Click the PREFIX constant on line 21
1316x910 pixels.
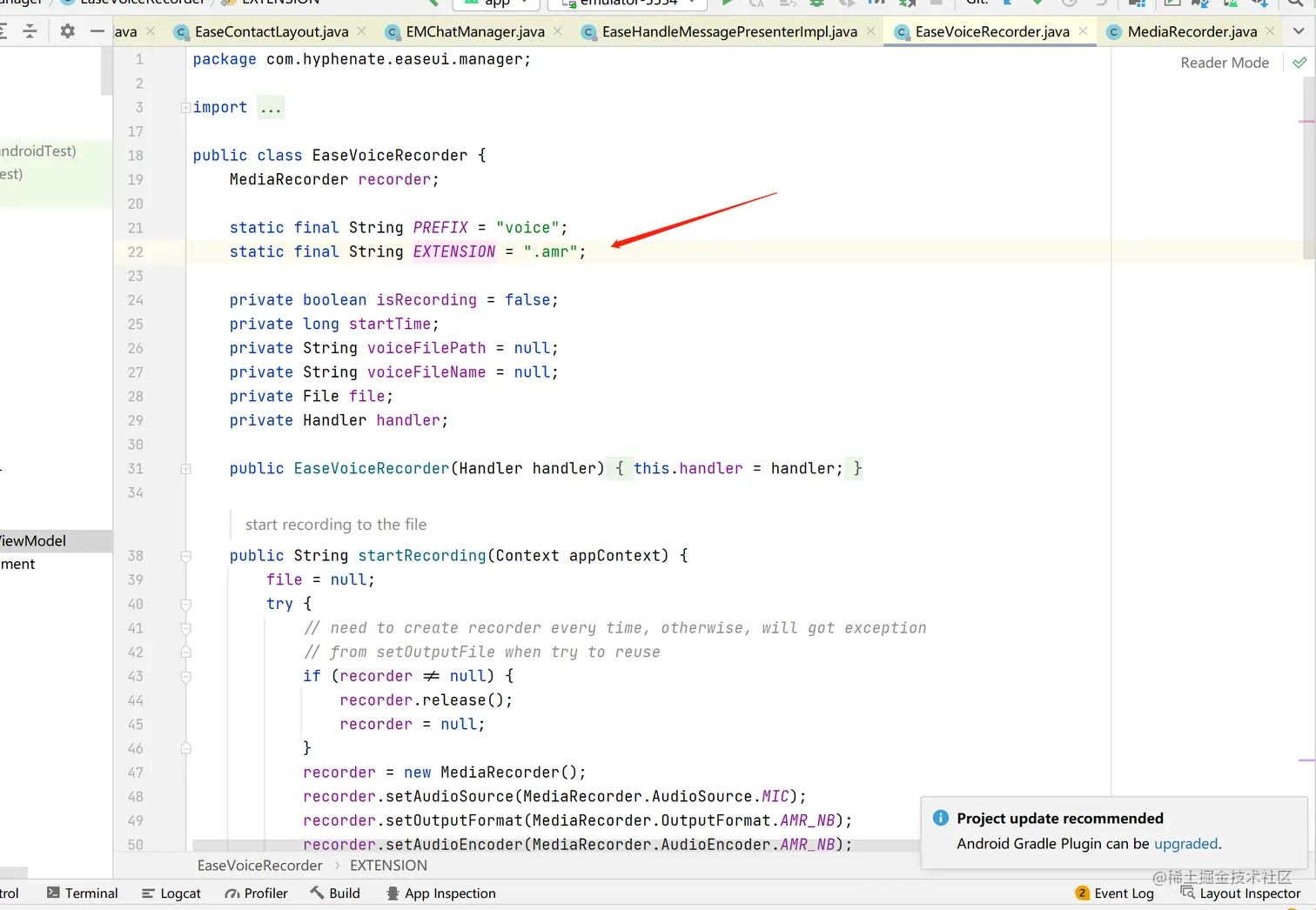(440, 228)
